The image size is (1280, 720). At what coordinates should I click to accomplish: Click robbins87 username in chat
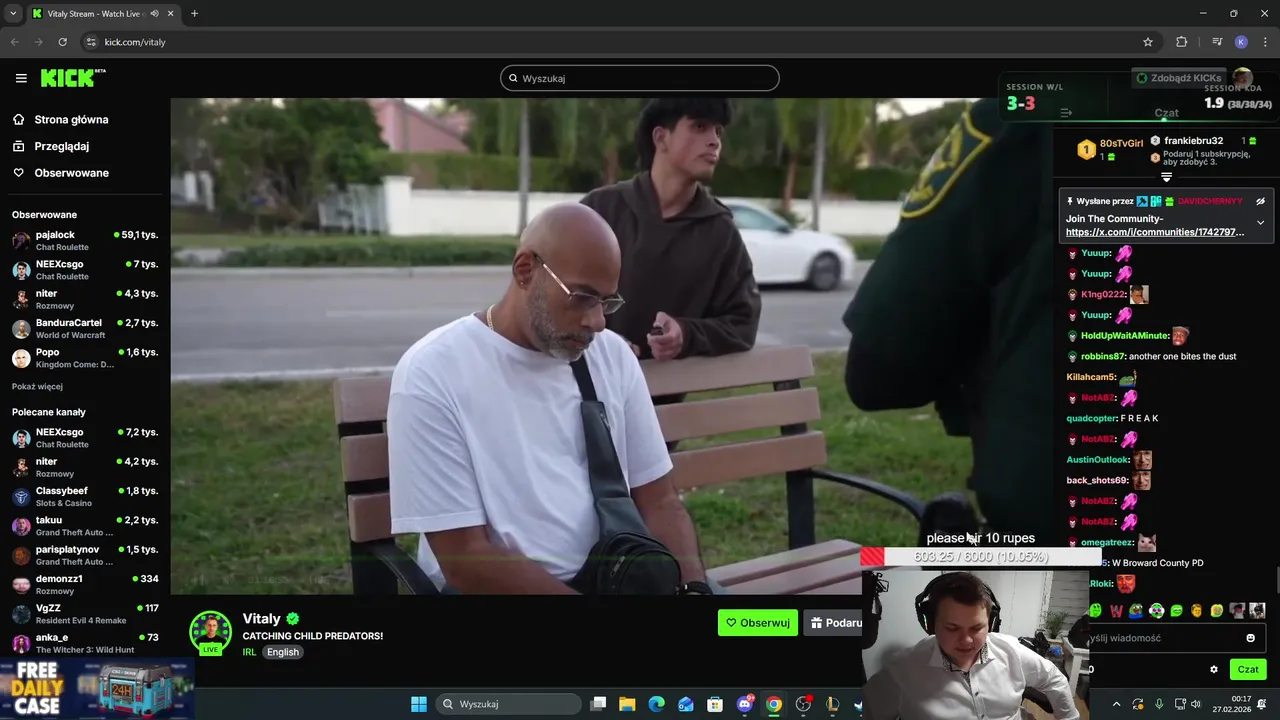[1103, 356]
